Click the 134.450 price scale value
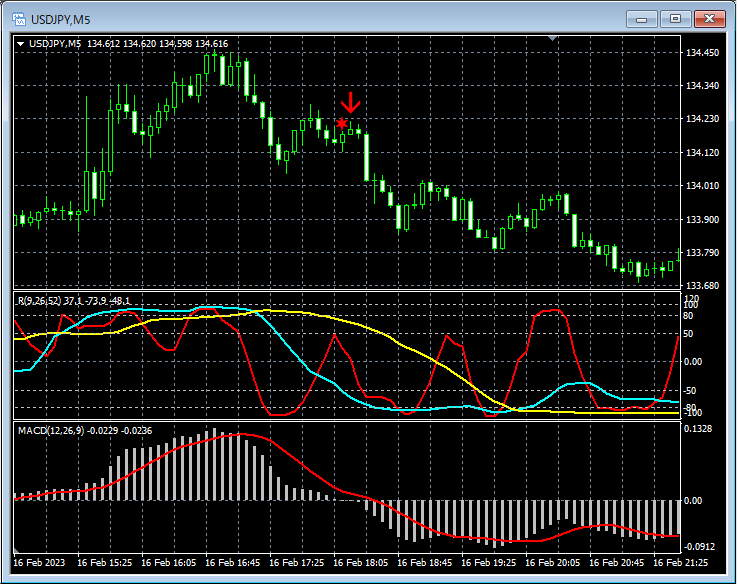Viewport: 738px width, 584px height. click(x=703, y=53)
